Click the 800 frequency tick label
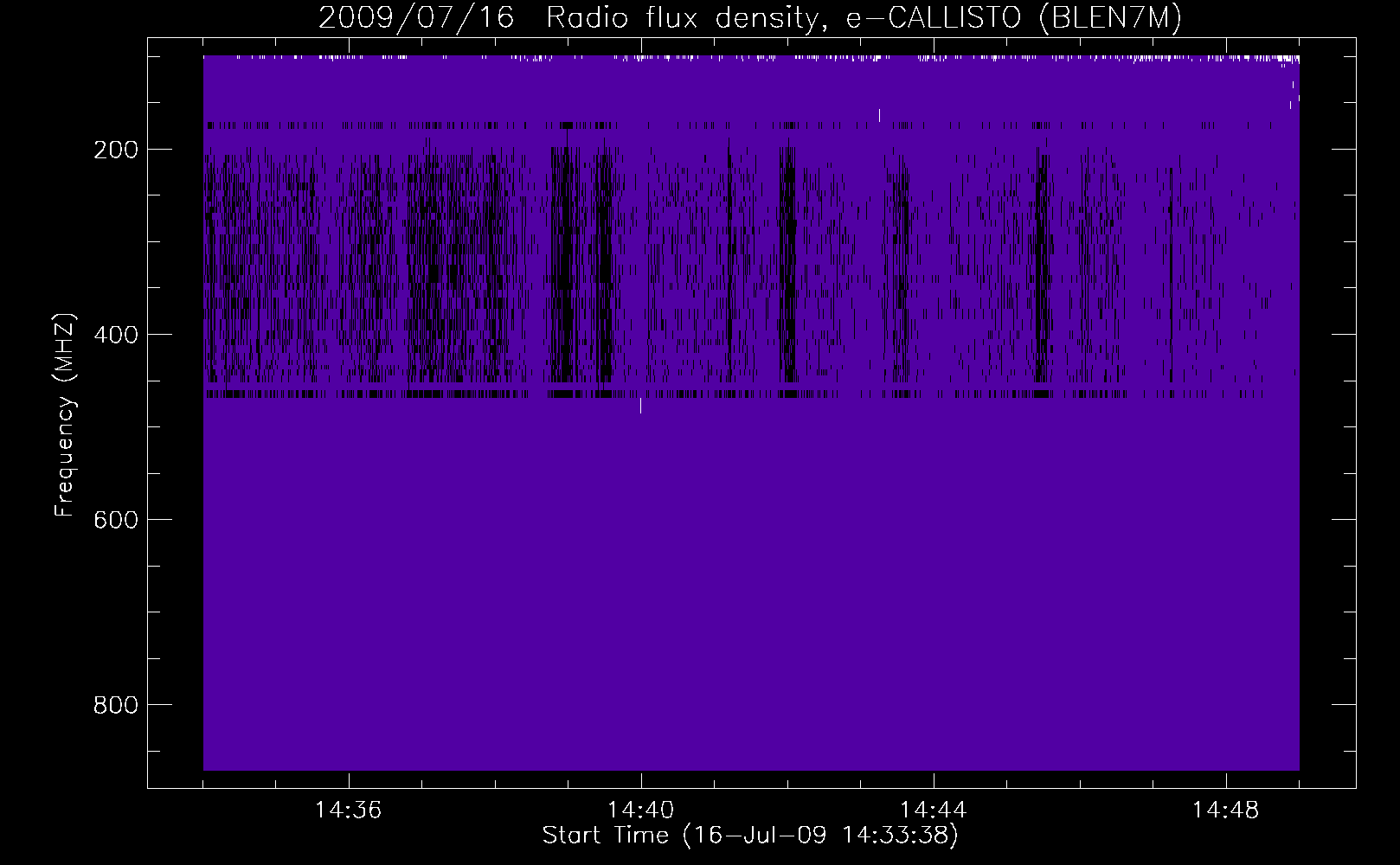The height and width of the screenshot is (865, 1400). click(x=116, y=705)
